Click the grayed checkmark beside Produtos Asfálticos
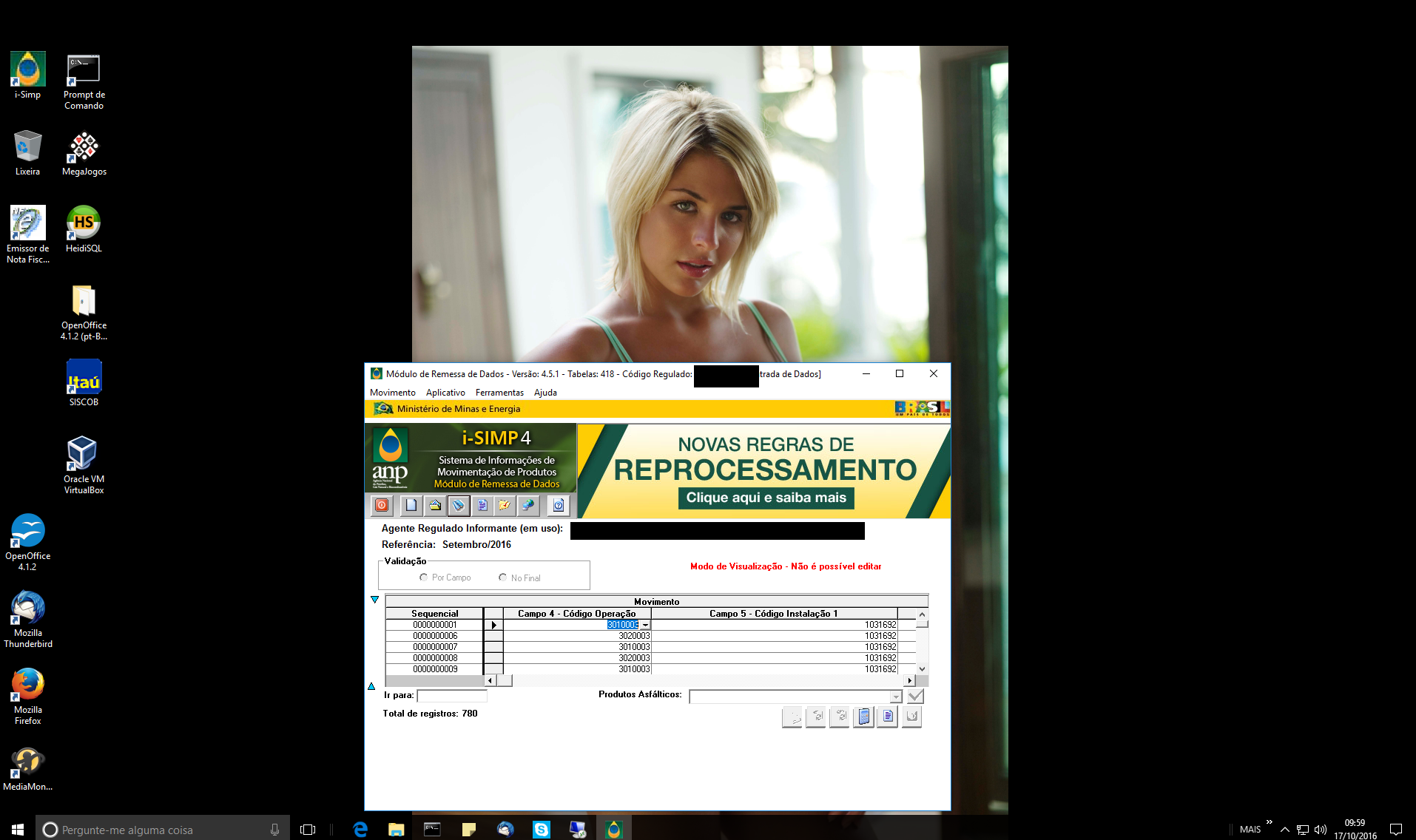 click(915, 696)
